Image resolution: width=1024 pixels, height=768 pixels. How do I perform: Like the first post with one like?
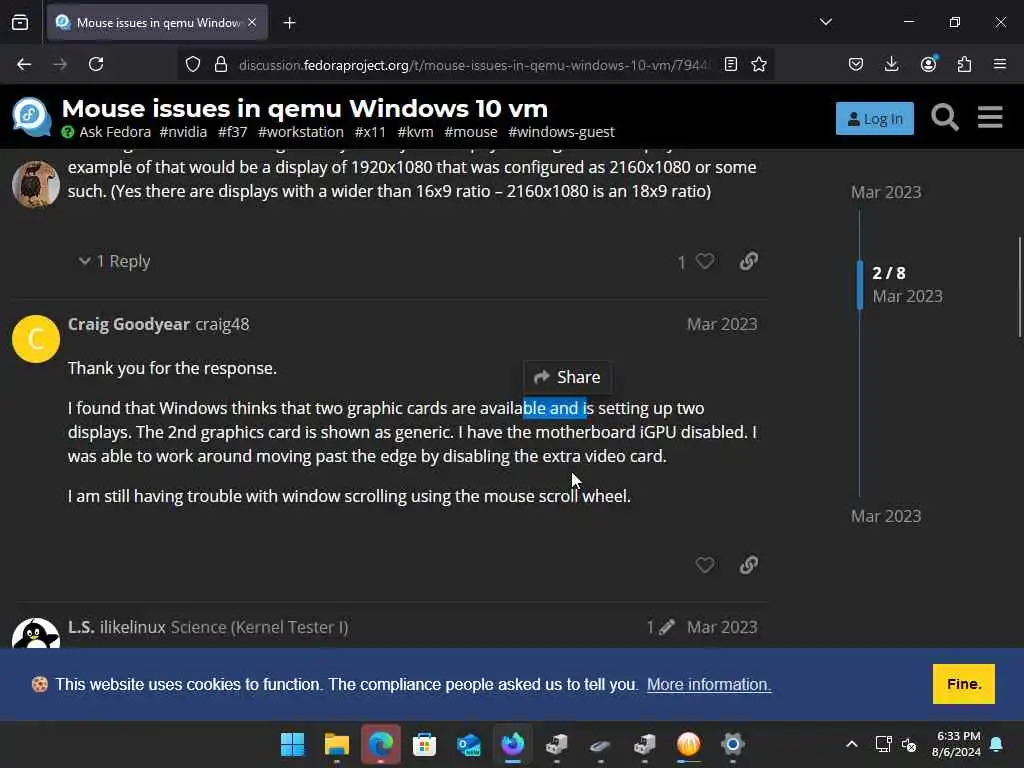pyautogui.click(x=704, y=261)
